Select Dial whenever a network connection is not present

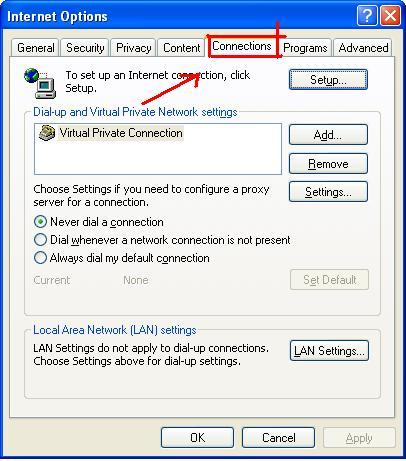click(x=40, y=240)
